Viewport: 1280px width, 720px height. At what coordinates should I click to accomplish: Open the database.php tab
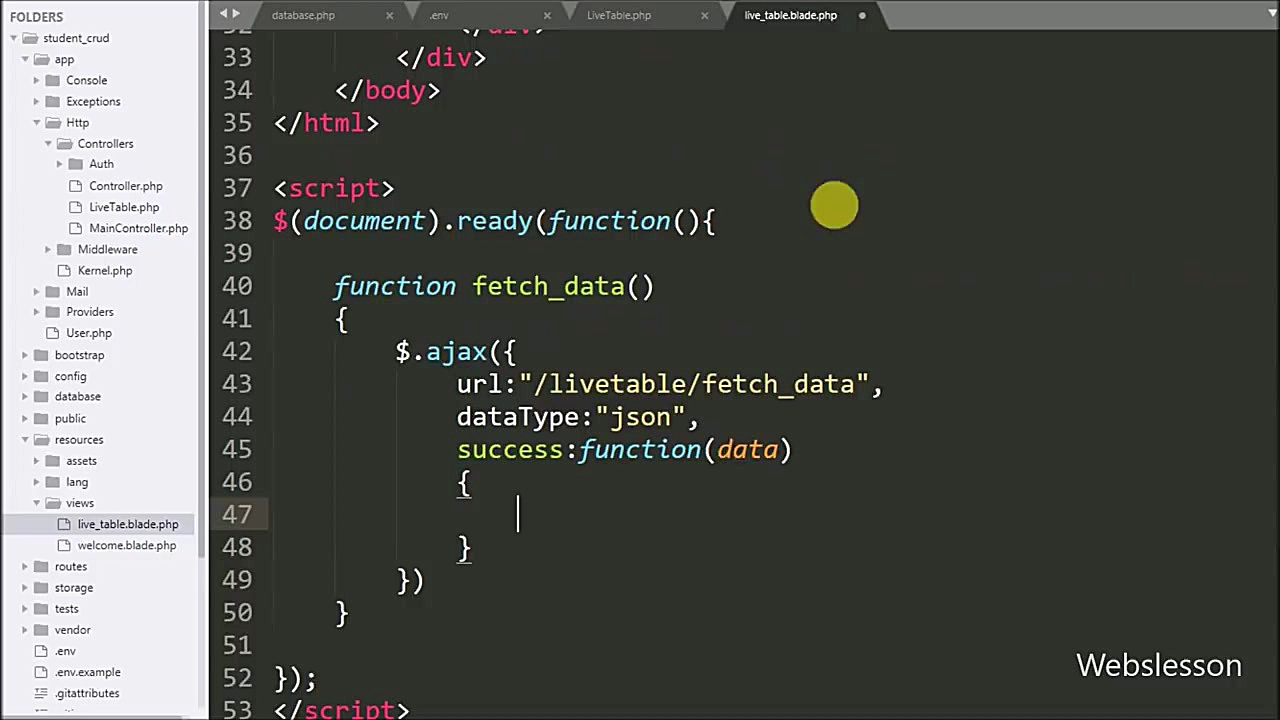303,15
